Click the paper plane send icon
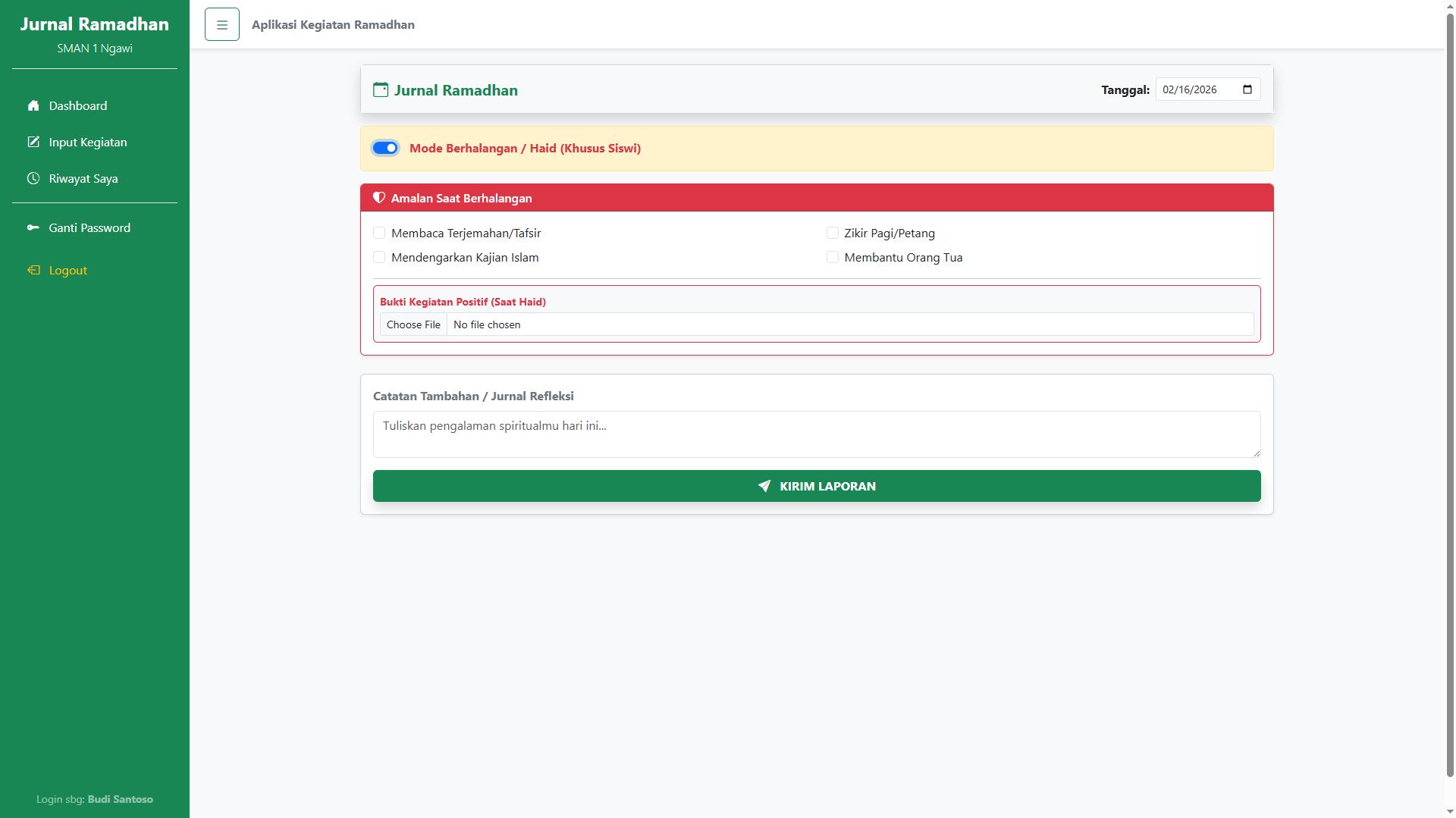This screenshot has width=1456, height=818. point(764,487)
